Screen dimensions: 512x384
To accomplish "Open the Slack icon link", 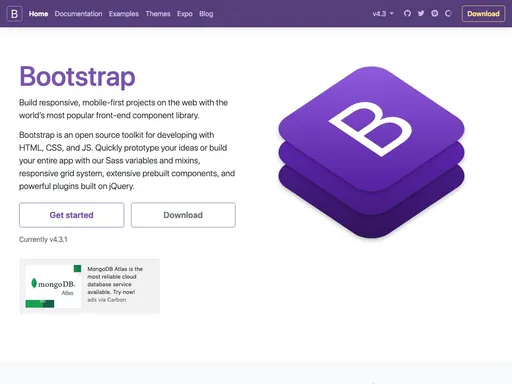I will (x=435, y=14).
